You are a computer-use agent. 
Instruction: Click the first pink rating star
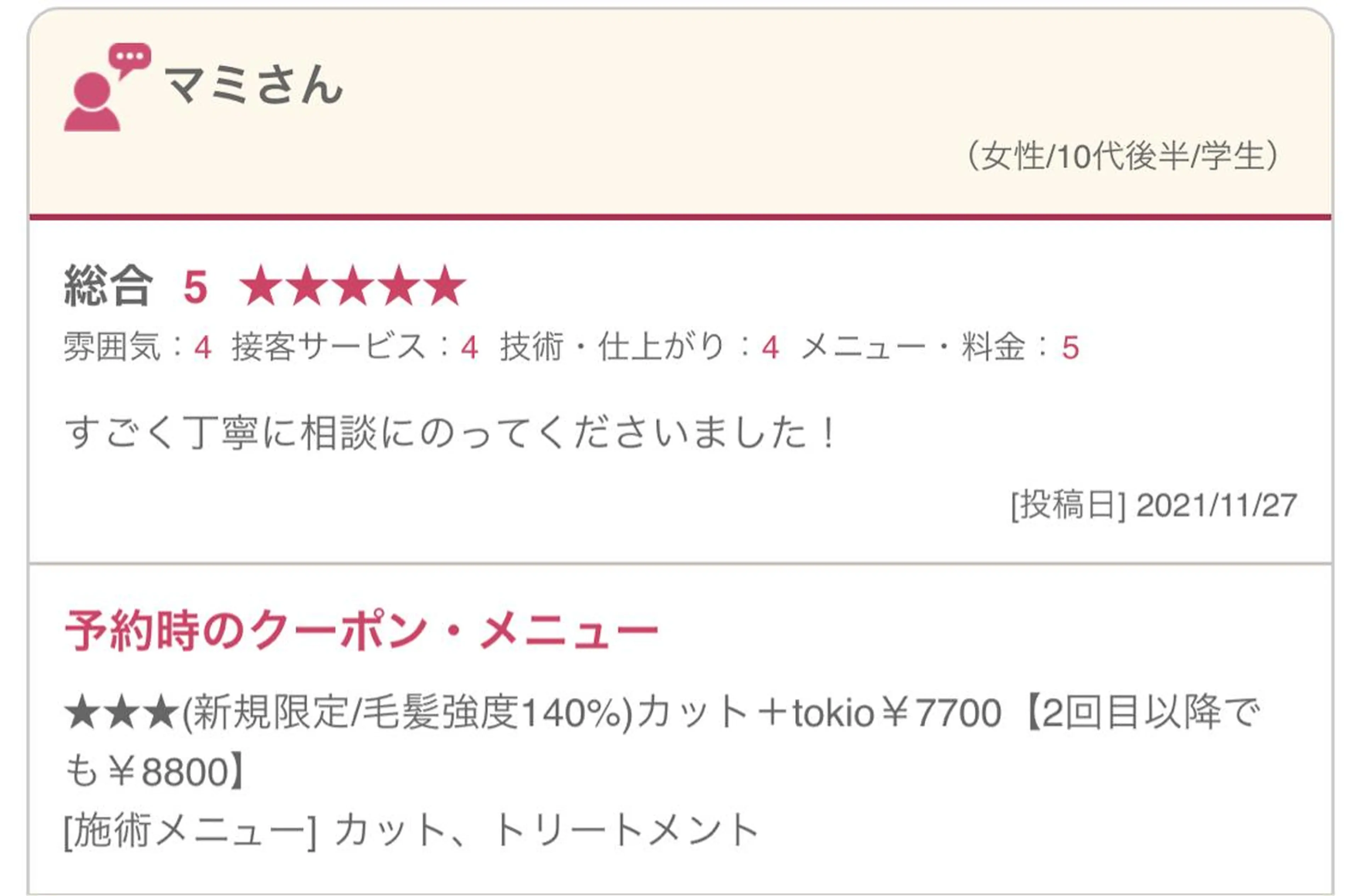(261, 285)
